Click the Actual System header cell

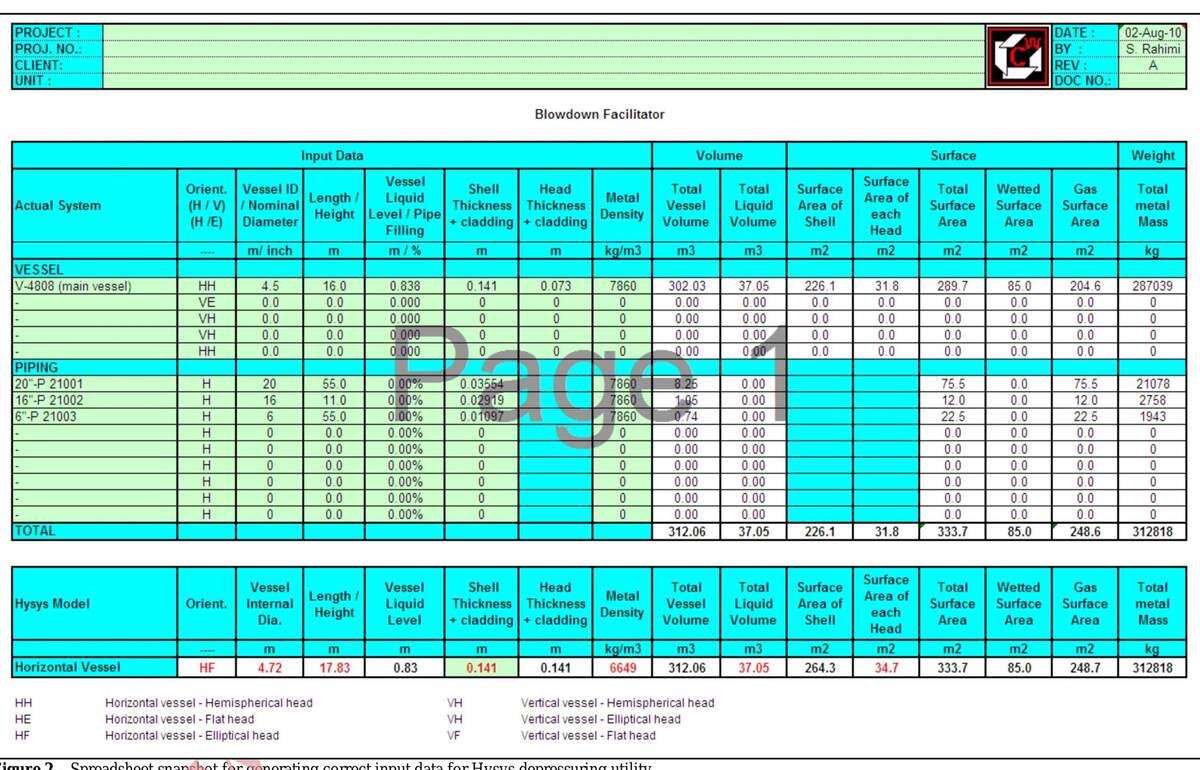pos(95,206)
